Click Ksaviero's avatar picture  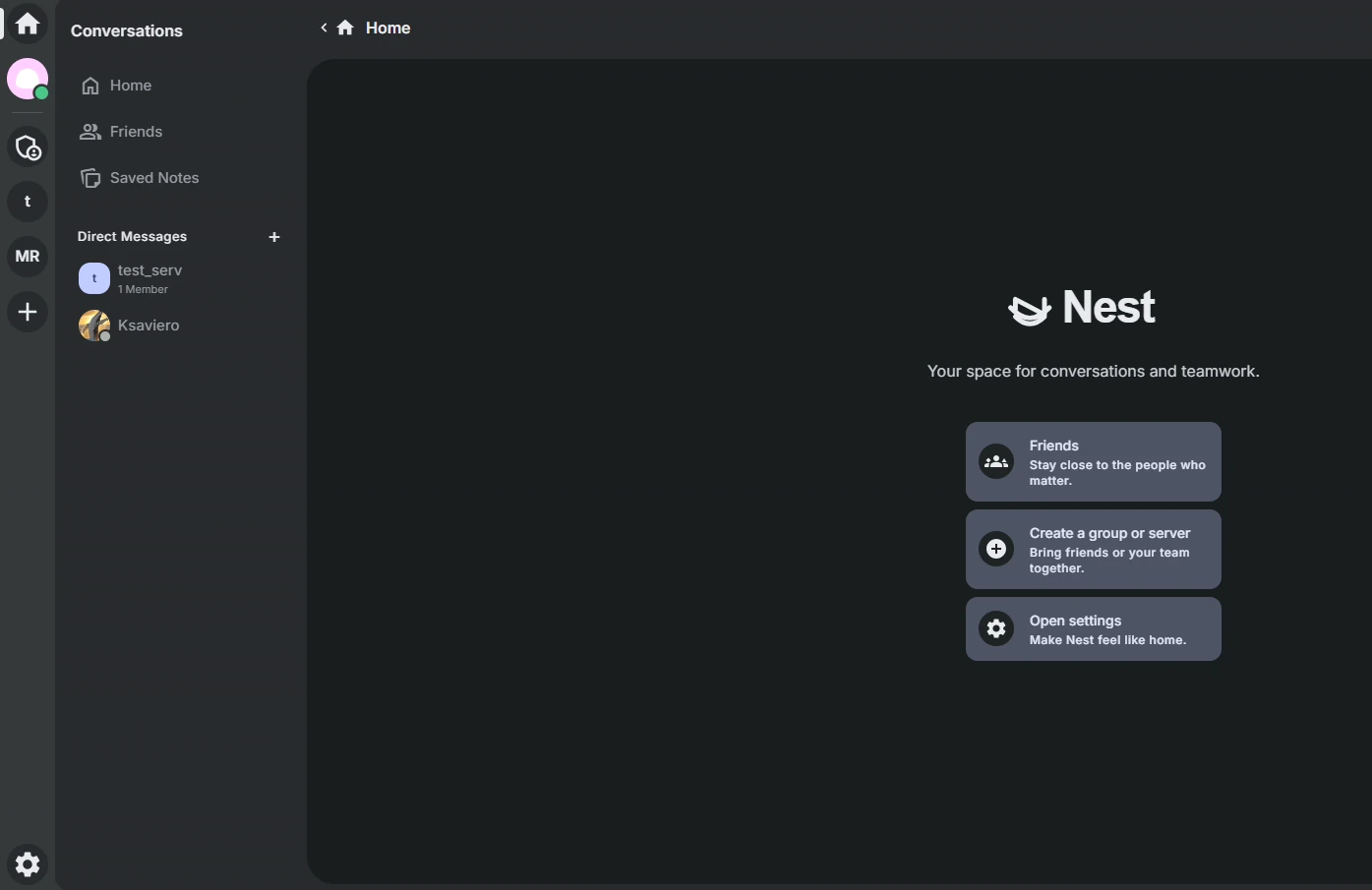click(94, 326)
